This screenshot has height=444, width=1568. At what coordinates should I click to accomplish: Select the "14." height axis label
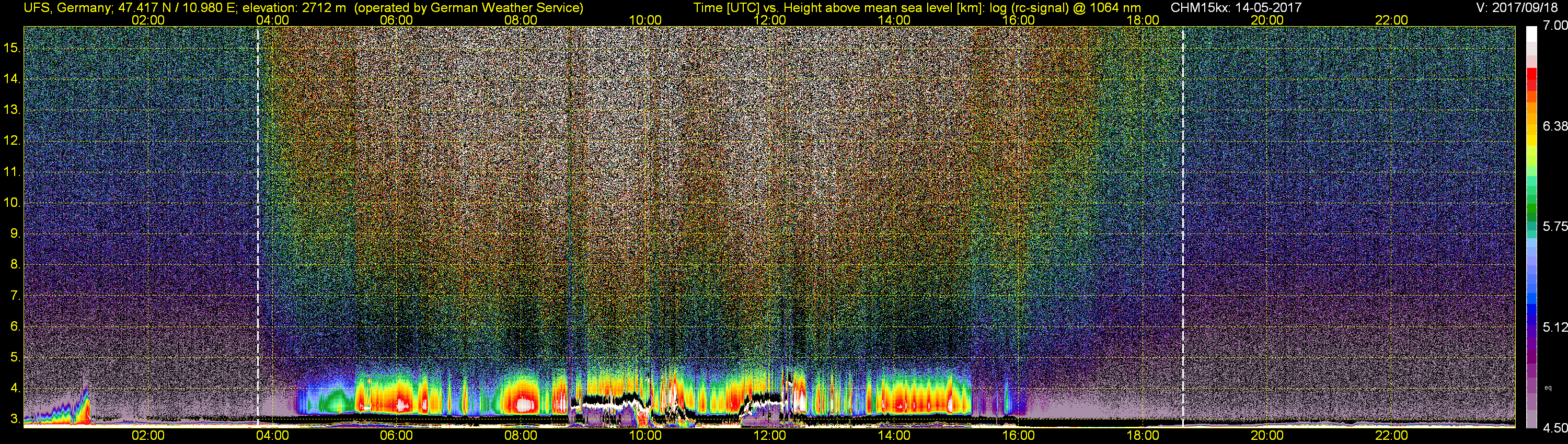click(x=12, y=78)
